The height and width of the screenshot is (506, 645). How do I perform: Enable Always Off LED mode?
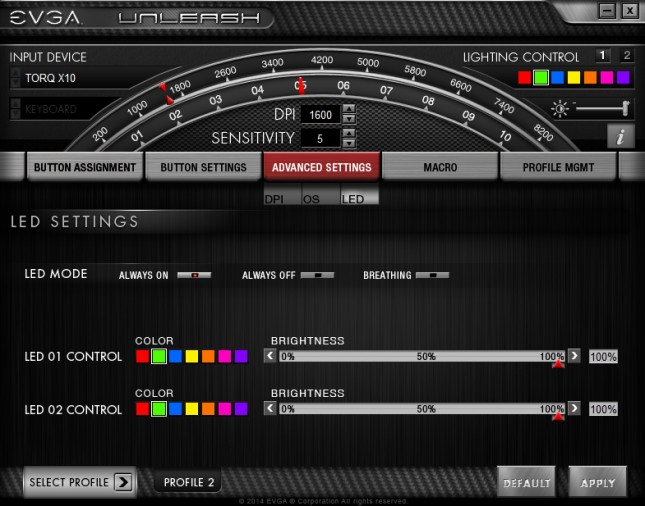coord(318,275)
